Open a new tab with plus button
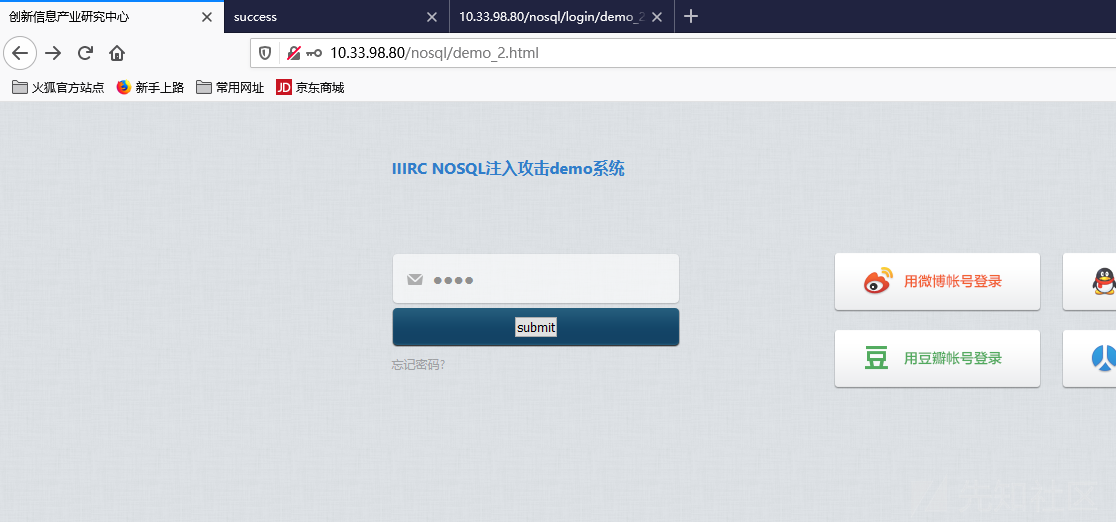 [x=690, y=16]
